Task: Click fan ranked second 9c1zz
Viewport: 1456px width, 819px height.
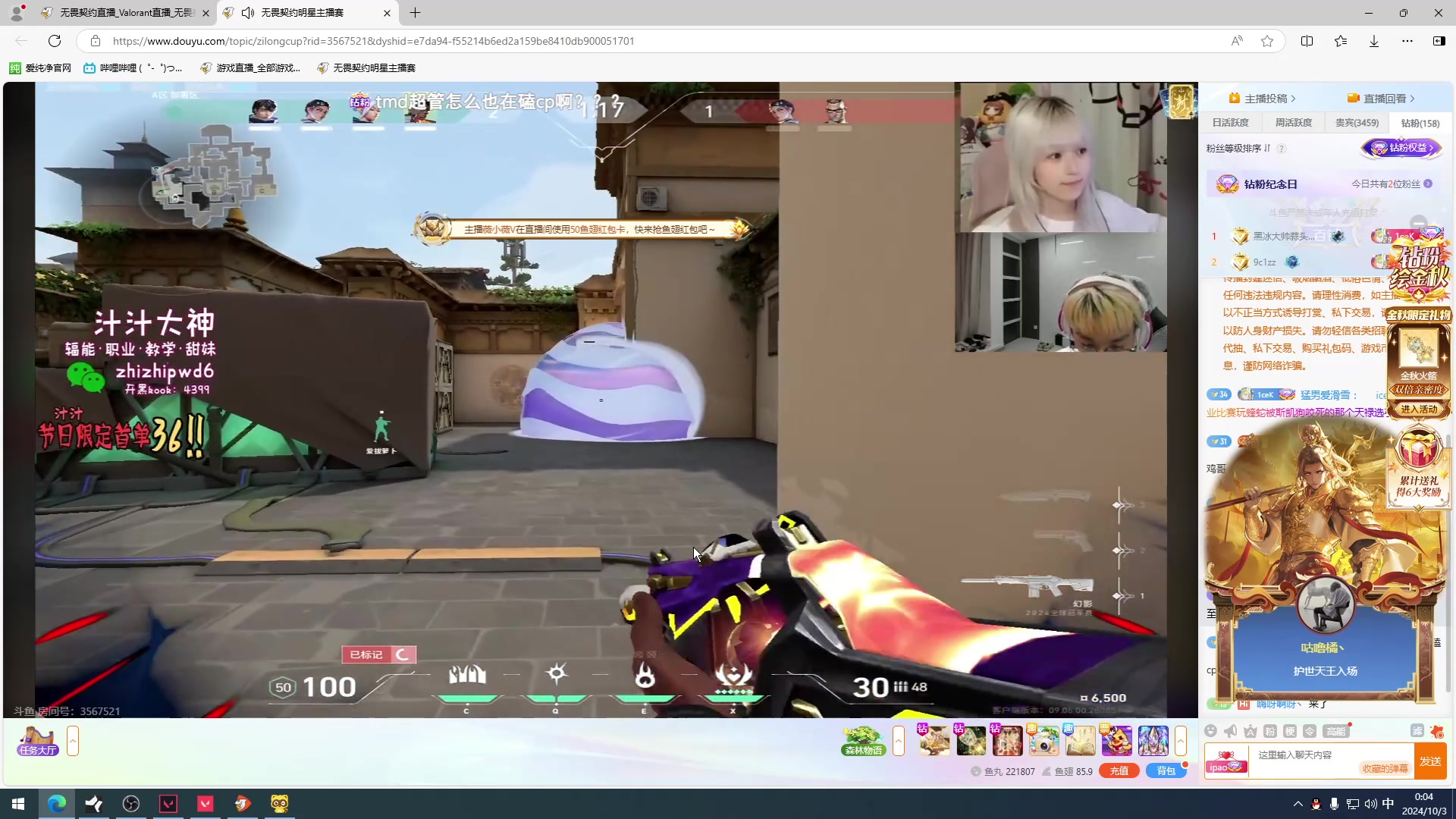Action: 1264,262
